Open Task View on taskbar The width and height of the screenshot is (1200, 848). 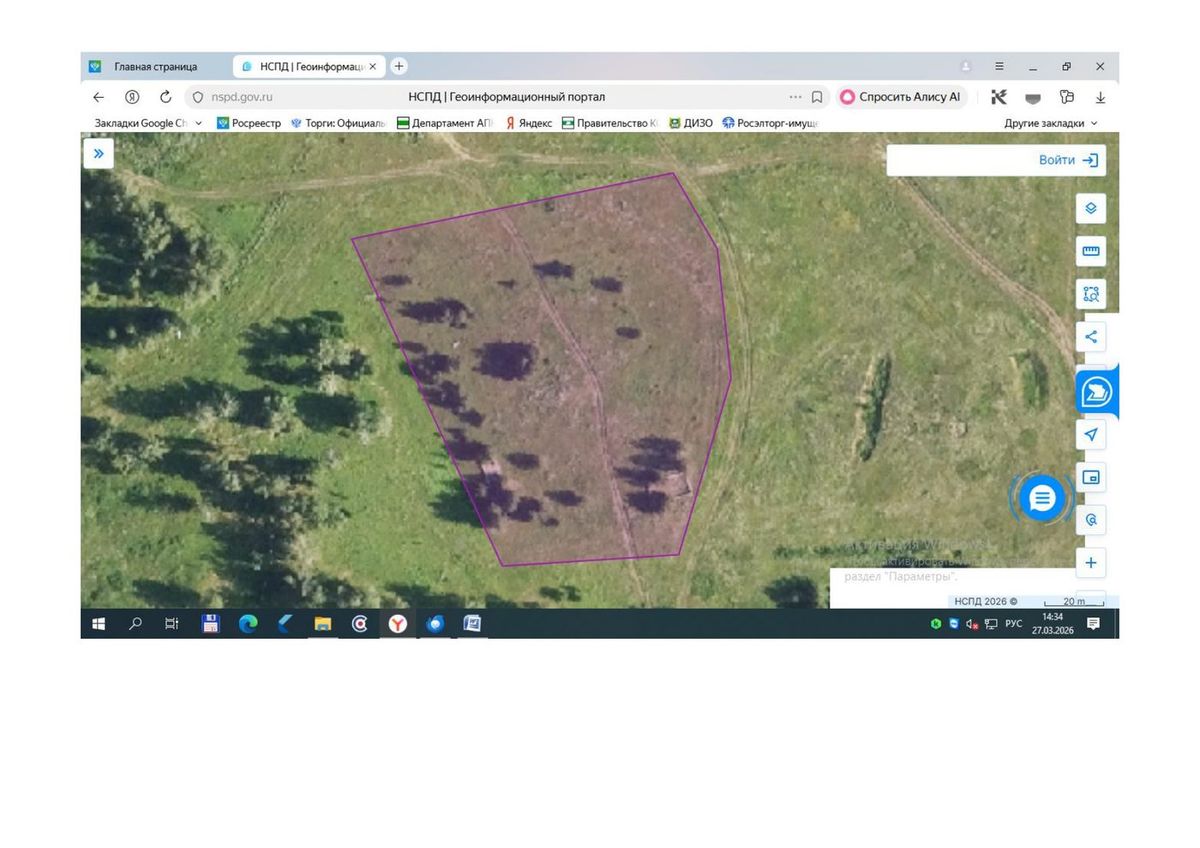click(172, 624)
